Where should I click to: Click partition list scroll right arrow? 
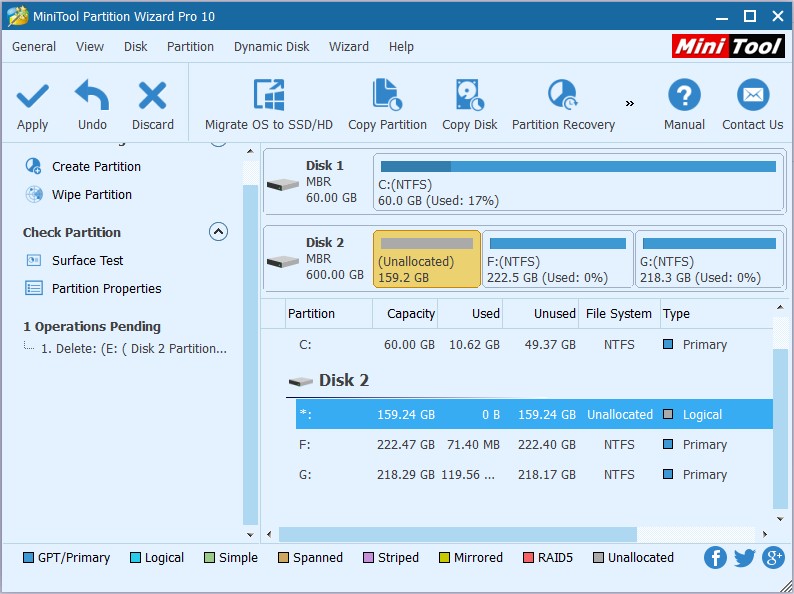[765, 534]
